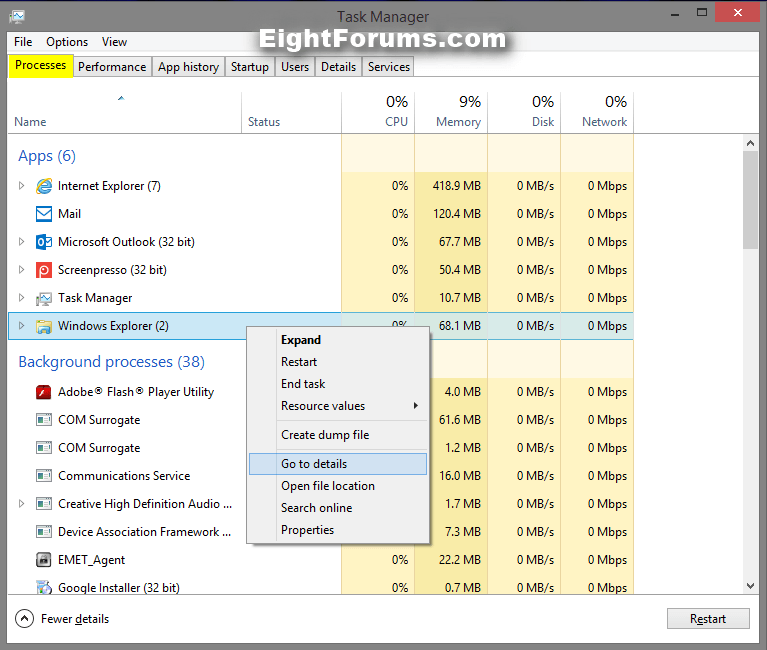Viewport: 767px width, 650px height.
Task: Click the Restart button at bottom right
Action: tap(708, 619)
